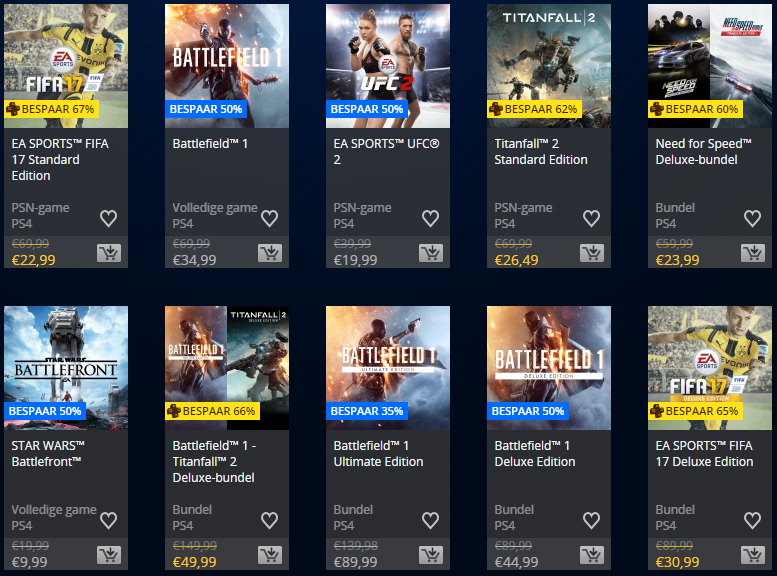Screen dimensions: 777x576
Task: Add FIFA 17 Deluxe Edition to cart
Action: tap(753, 555)
